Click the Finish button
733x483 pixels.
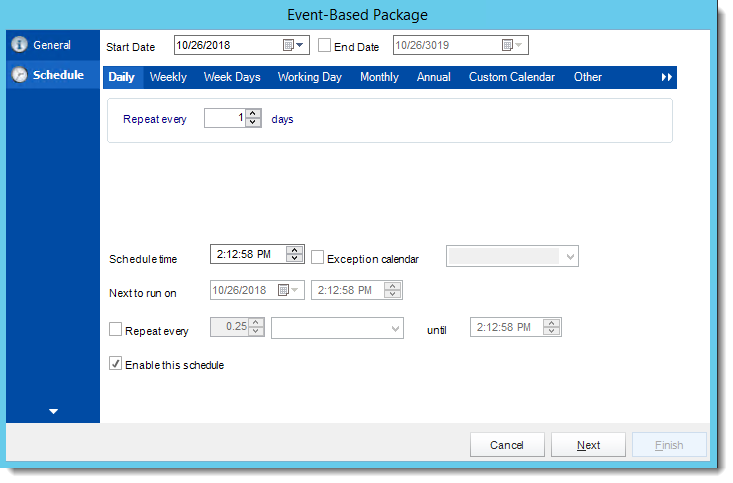click(669, 445)
